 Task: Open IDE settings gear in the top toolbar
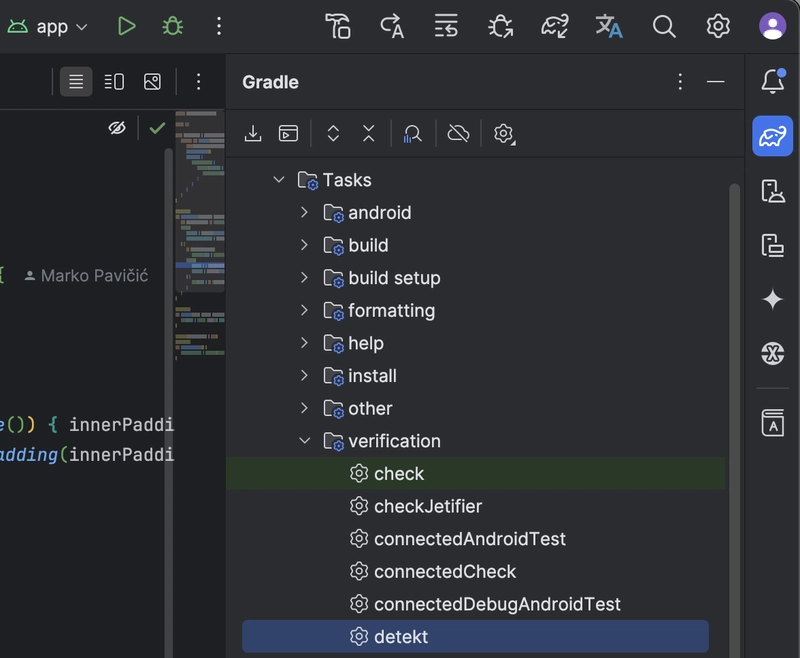pos(718,26)
